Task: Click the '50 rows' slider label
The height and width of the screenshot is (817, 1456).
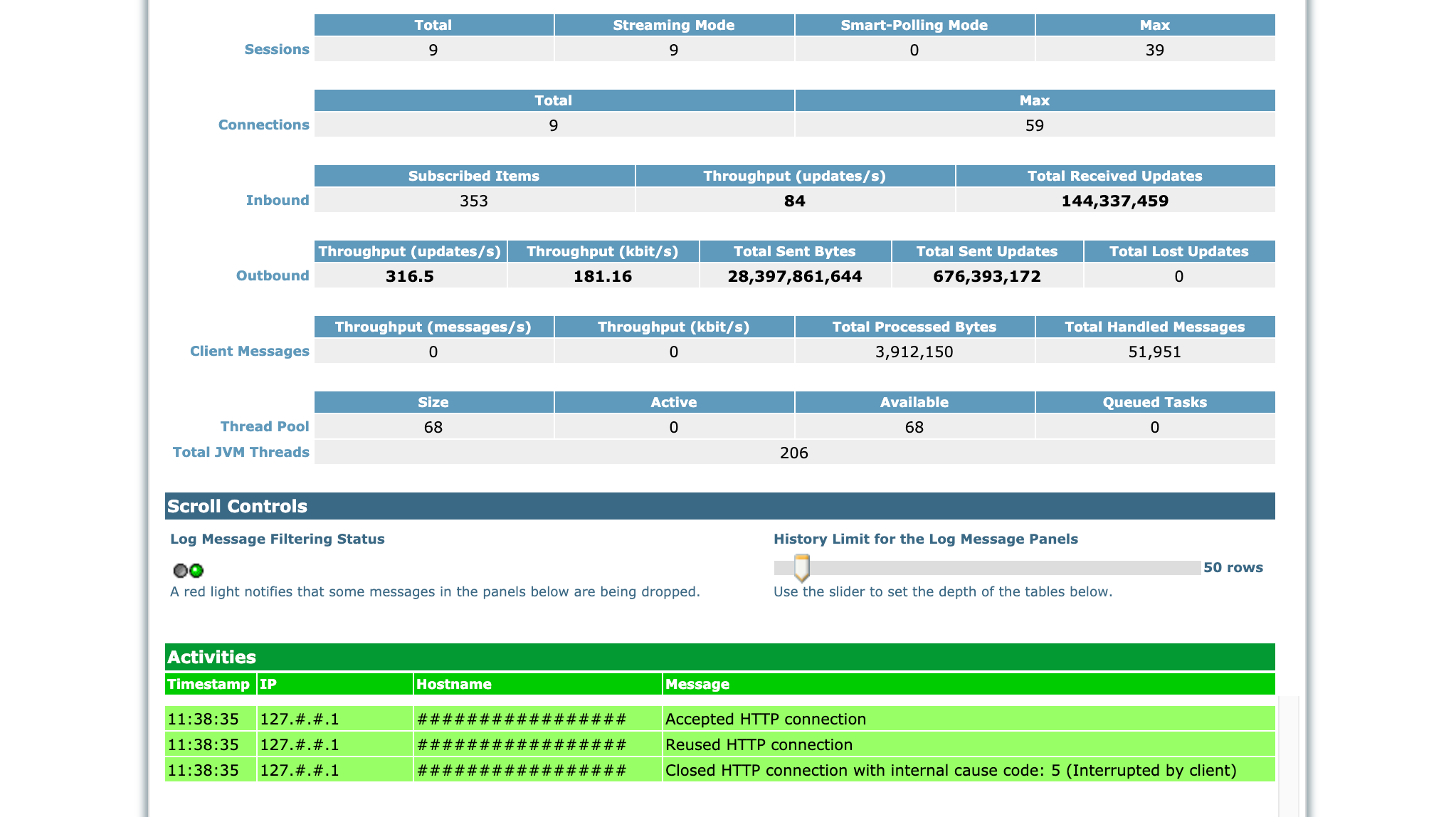Action: tap(1233, 567)
